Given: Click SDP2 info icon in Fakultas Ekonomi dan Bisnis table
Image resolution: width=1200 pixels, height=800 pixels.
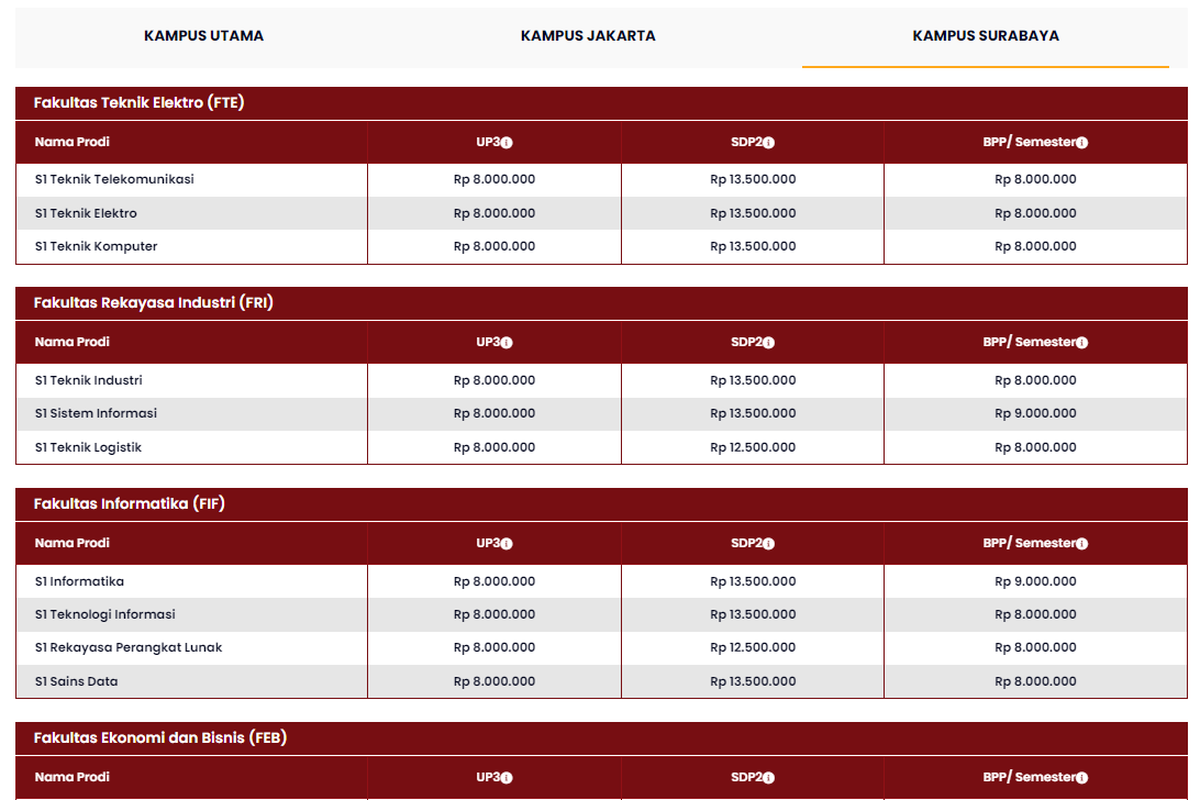Looking at the screenshot, I should (x=768, y=778).
